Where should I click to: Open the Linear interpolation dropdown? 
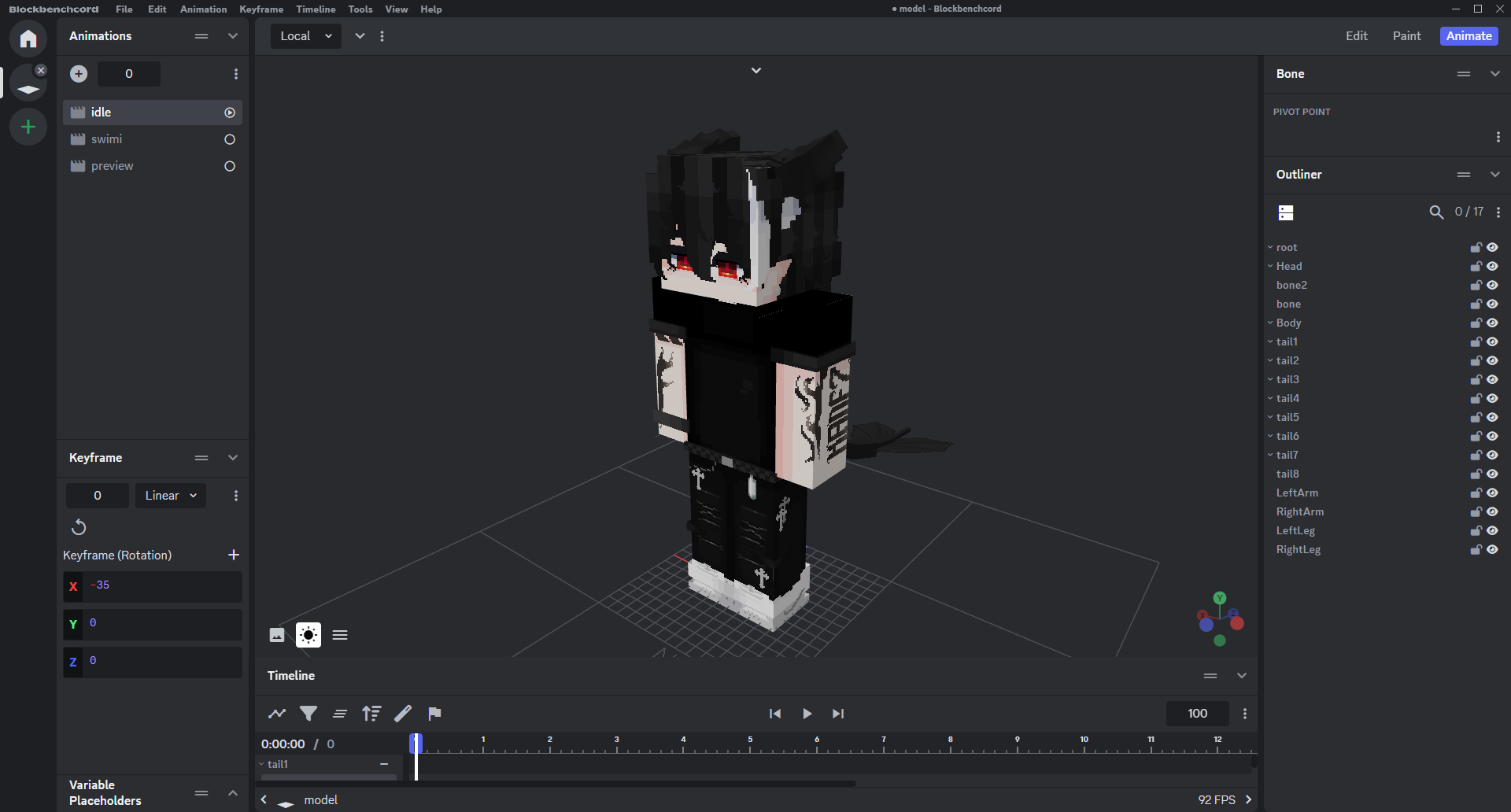coord(171,496)
